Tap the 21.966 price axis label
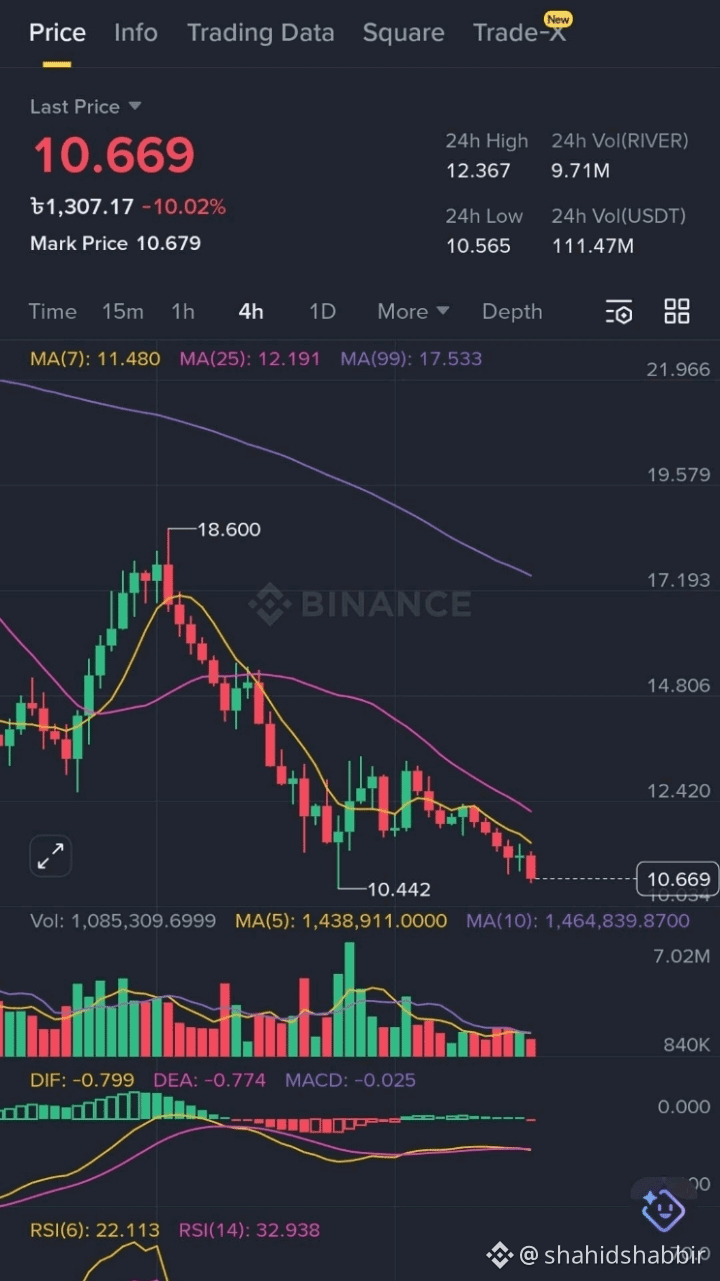Image resolution: width=720 pixels, height=1281 pixels. [x=678, y=370]
